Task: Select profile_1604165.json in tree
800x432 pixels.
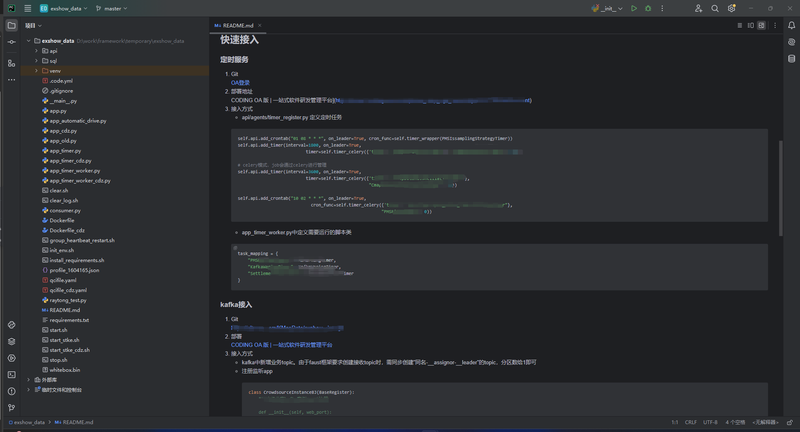Action: point(74,270)
